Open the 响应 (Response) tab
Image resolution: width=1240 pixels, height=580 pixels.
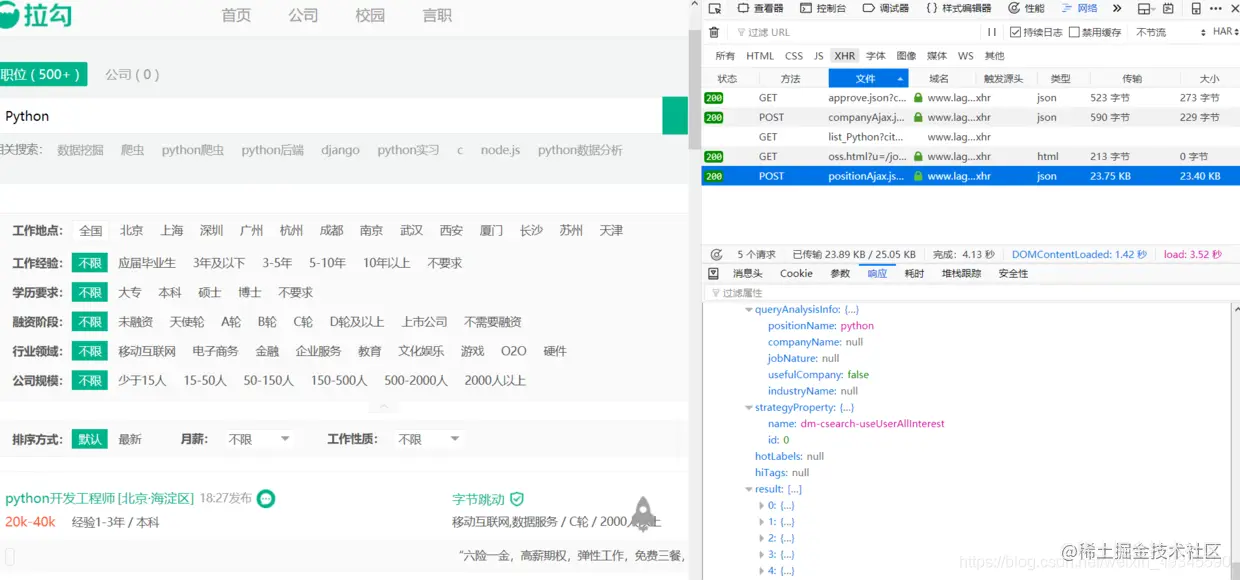pyautogui.click(x=877, y=273)
